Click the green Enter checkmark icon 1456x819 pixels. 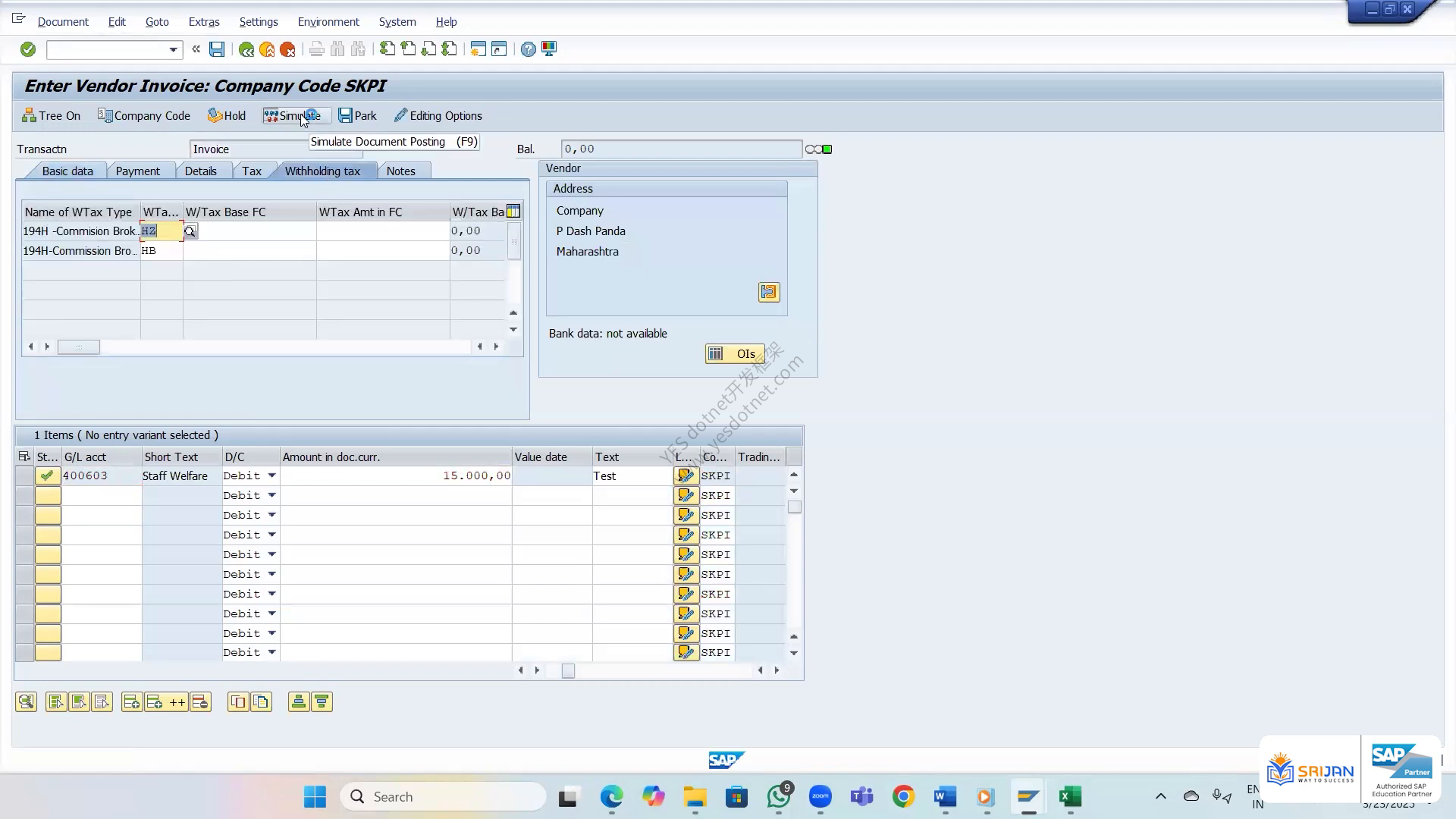pyautogui.click(x=28, y=49)
